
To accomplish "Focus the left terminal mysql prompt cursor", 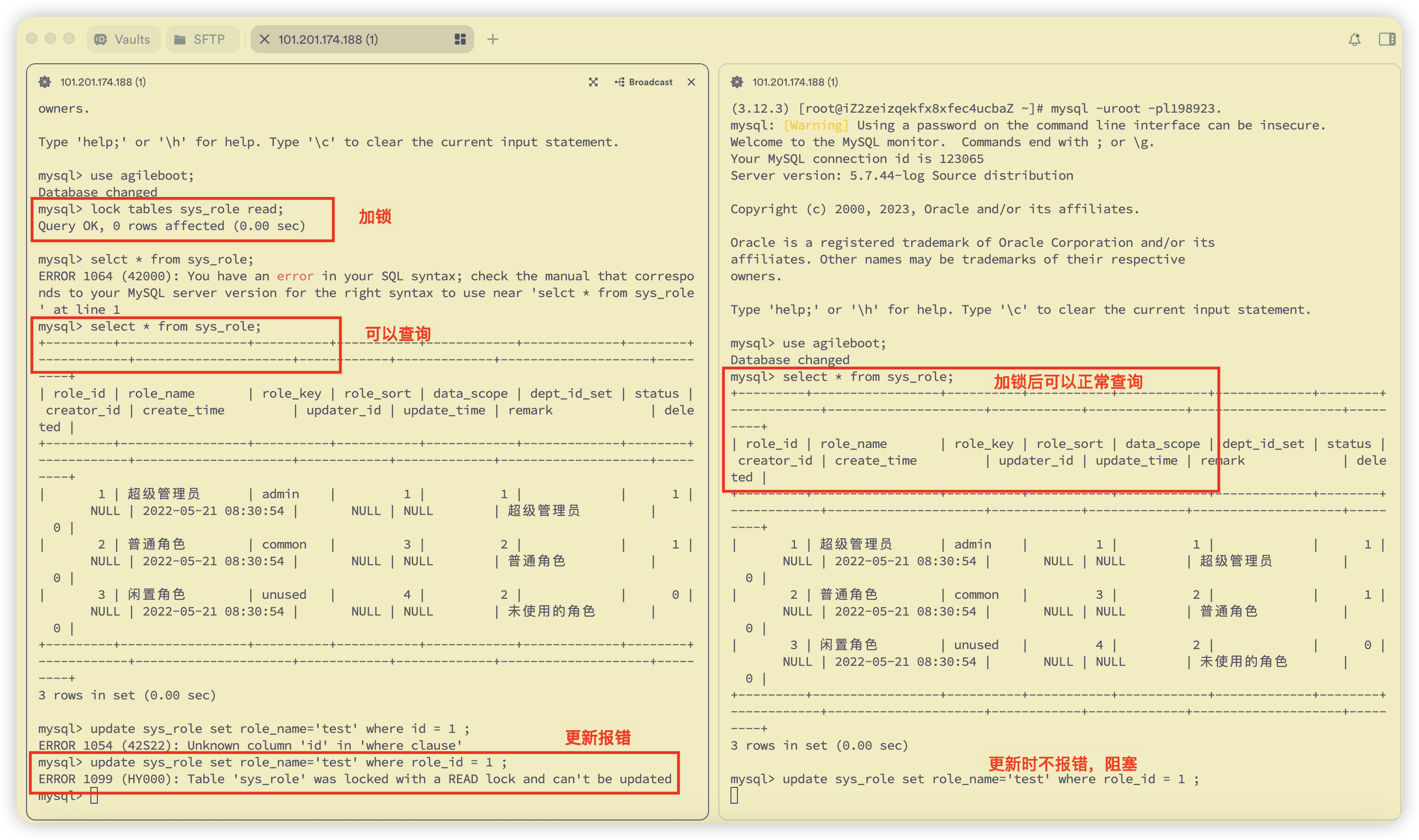I will point(94,796).
